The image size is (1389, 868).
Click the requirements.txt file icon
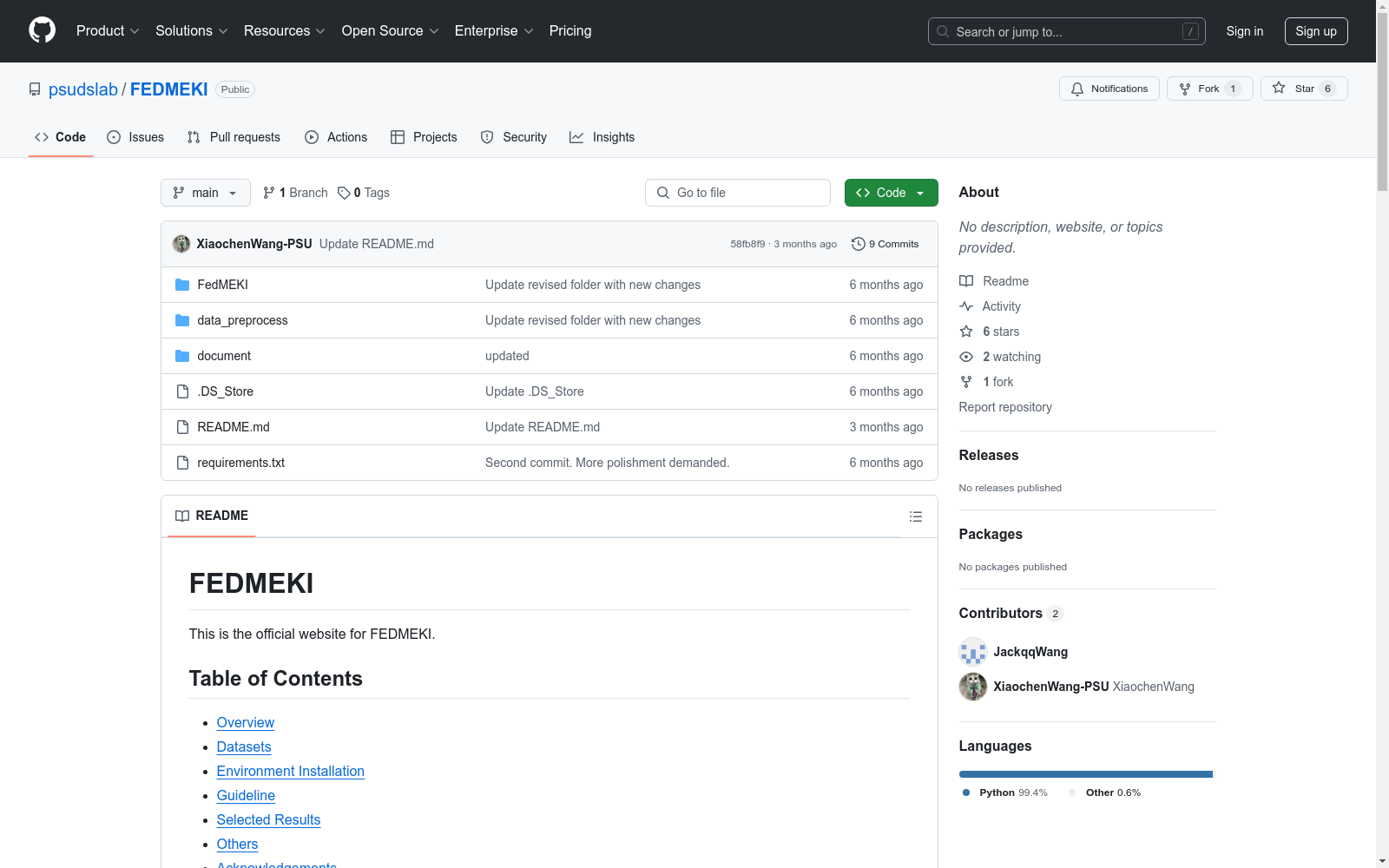(182, 463)
